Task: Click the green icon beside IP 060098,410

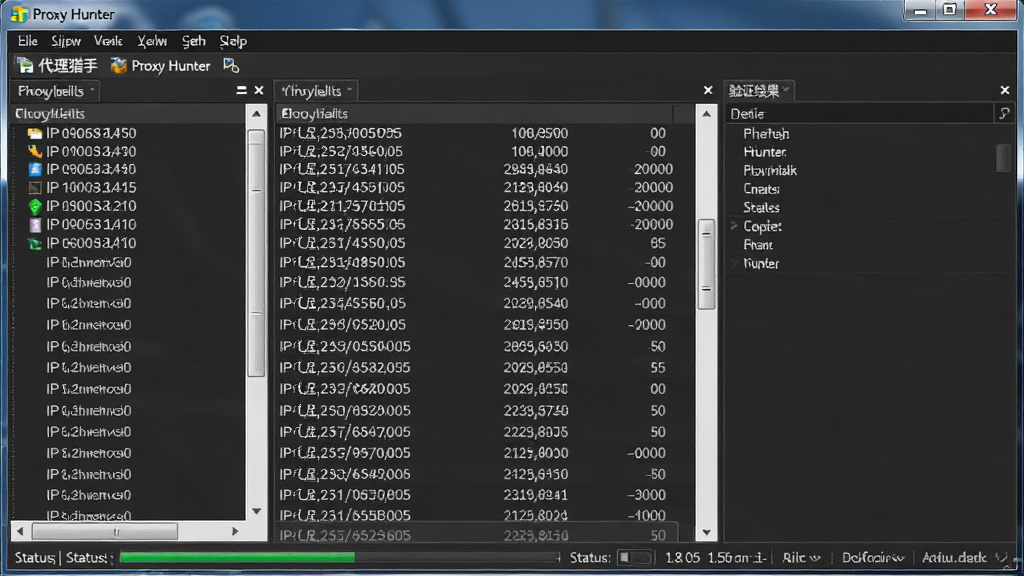Action: [35, 244]
